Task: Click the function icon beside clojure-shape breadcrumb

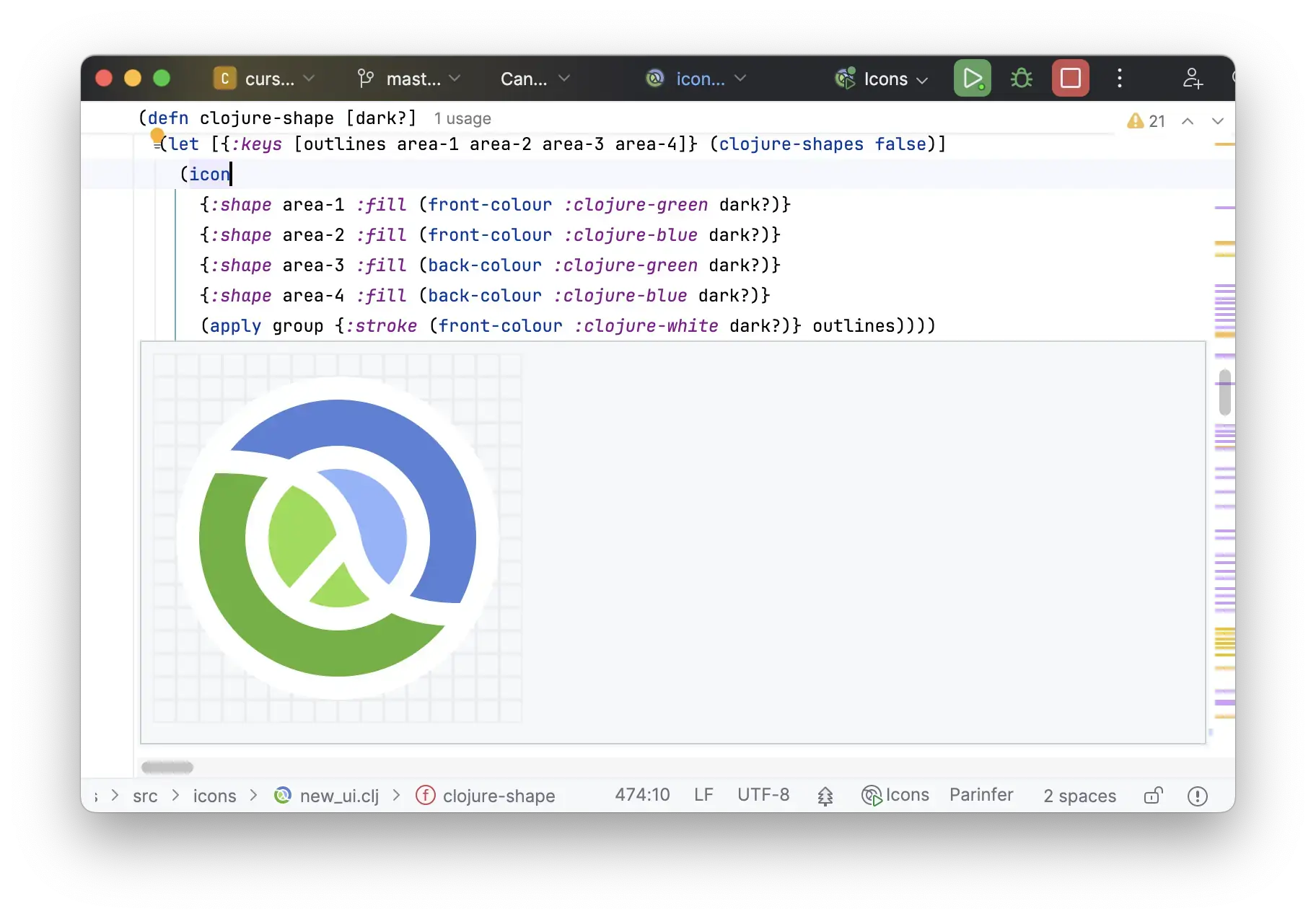Action: click(x=425, y=795)
